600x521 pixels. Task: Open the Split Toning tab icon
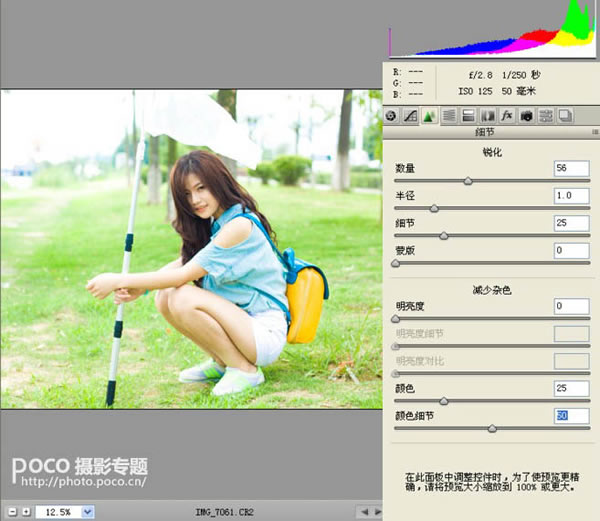(x=468, y=116)
